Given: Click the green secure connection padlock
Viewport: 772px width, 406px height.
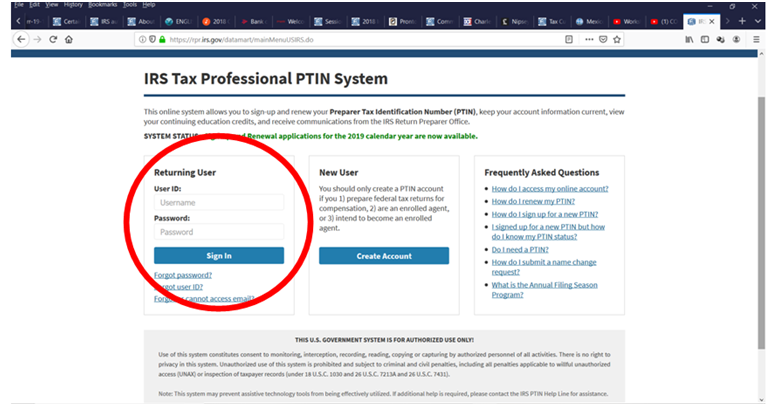Looking at the screenshot, I should (x=162, y=39).
